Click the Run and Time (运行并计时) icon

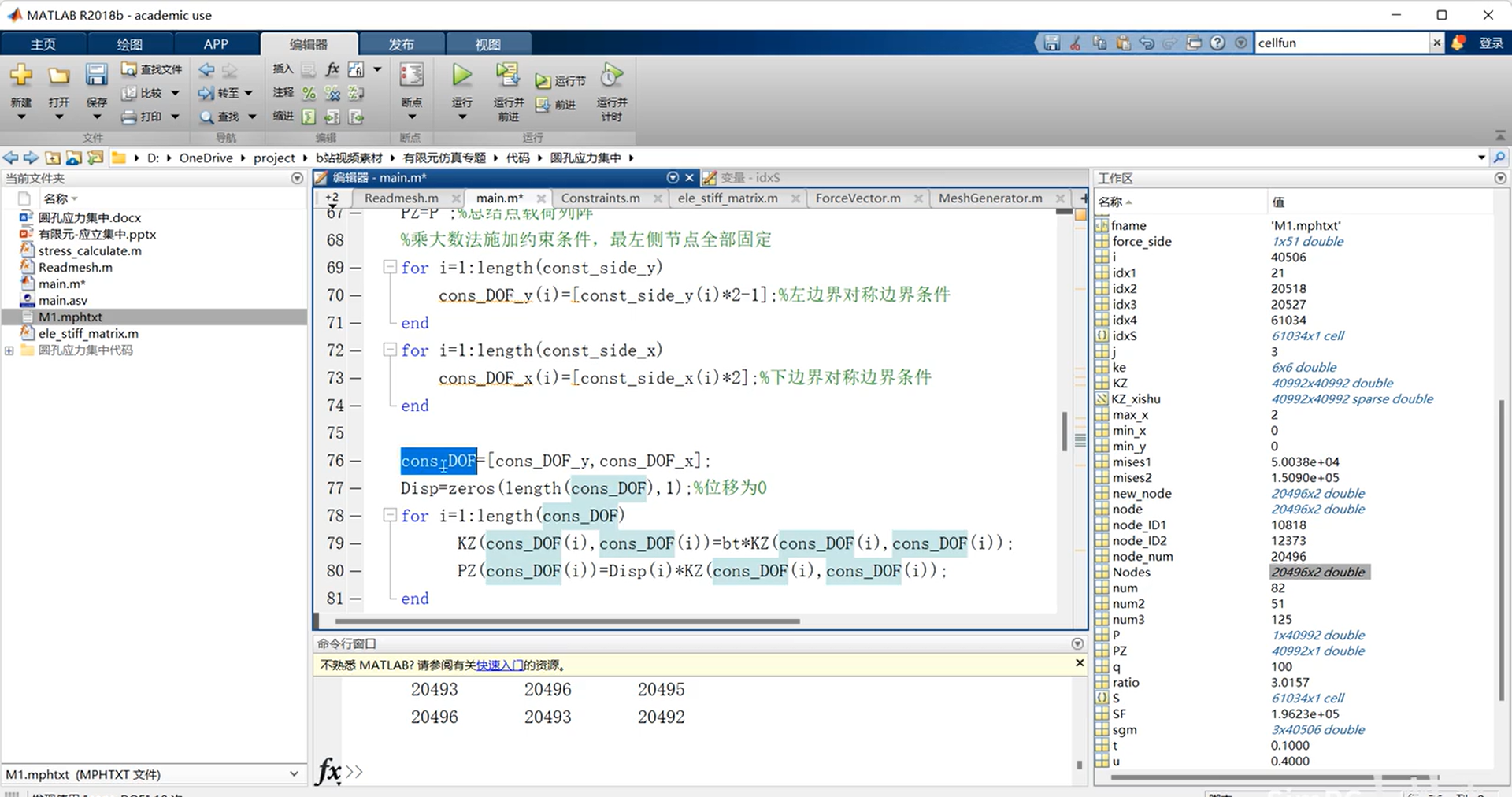[x=611, y=76]
